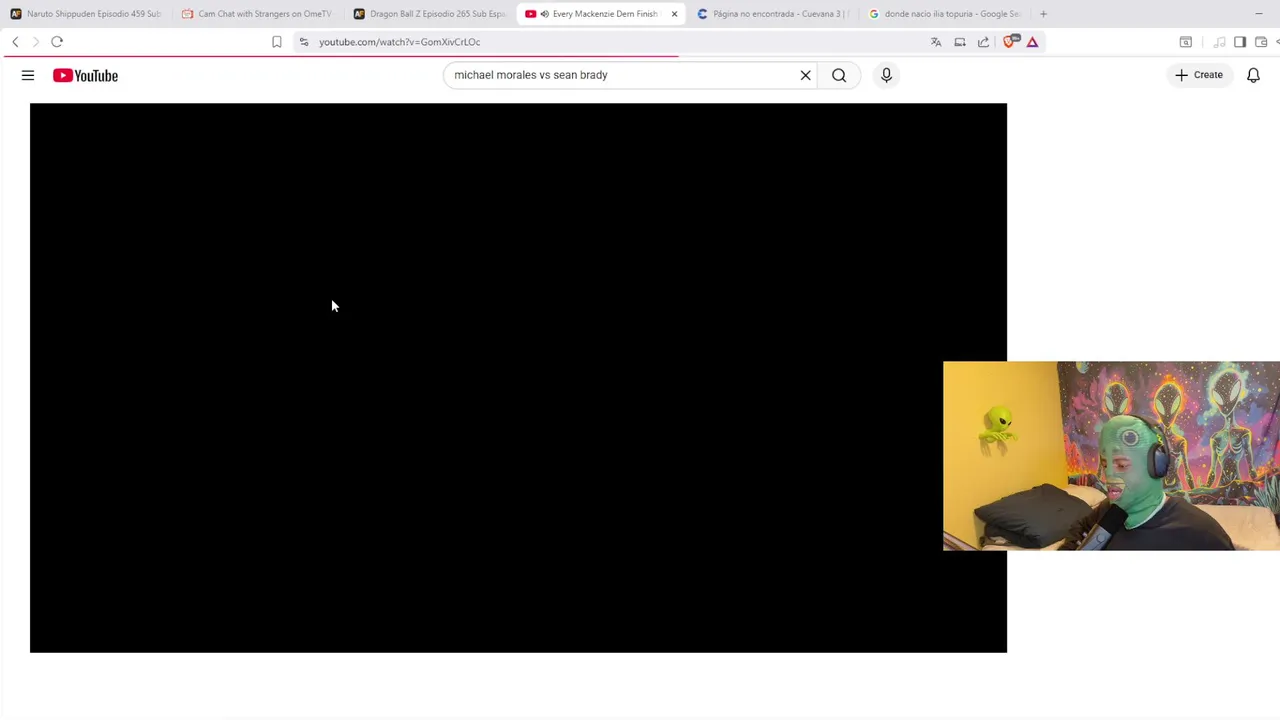The height and width of the screenshot is (720, 1280).
Task: Click the webcam overlay of green-faced streamer
Action: [1111, 456]
